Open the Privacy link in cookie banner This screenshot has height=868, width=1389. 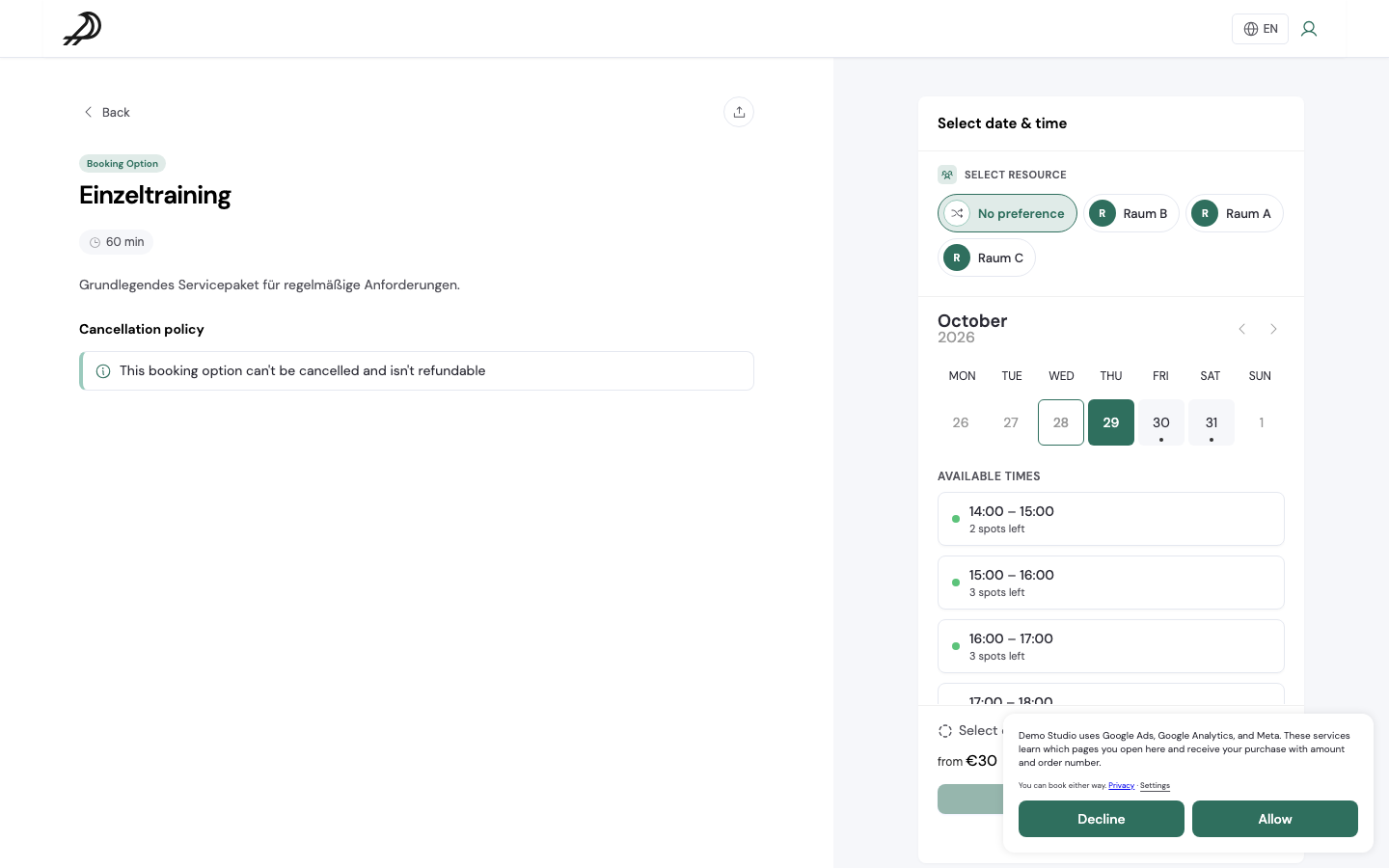(x=1121, y=786)
